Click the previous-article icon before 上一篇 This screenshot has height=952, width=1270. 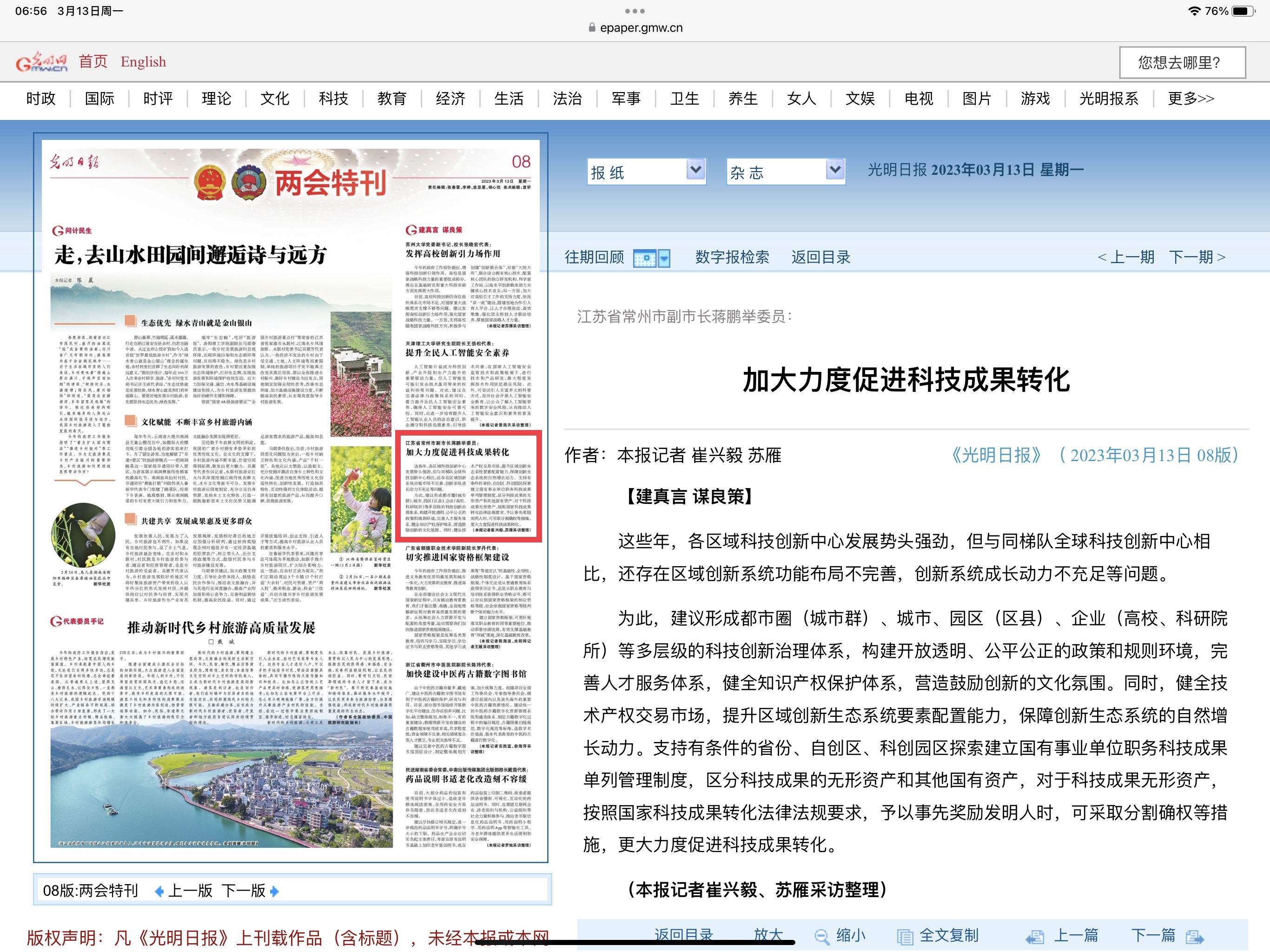(1035, 937)
